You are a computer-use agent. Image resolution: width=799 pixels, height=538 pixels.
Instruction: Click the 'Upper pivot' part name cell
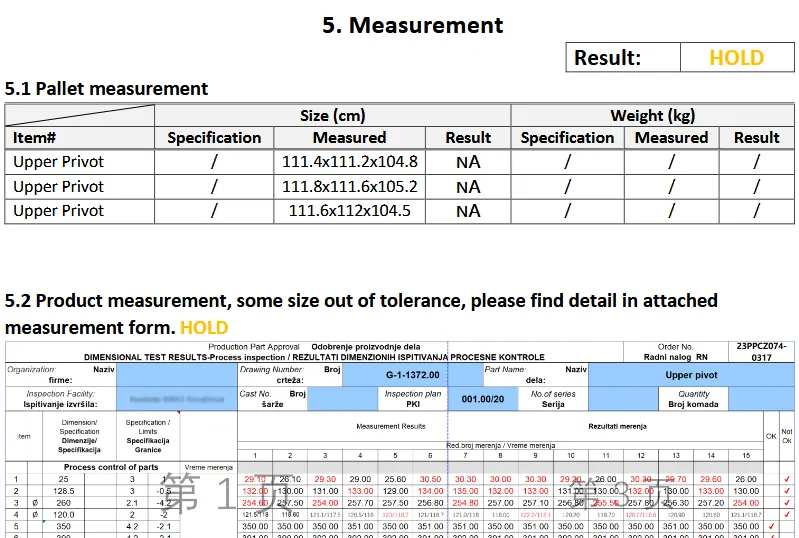coord(691,375)
